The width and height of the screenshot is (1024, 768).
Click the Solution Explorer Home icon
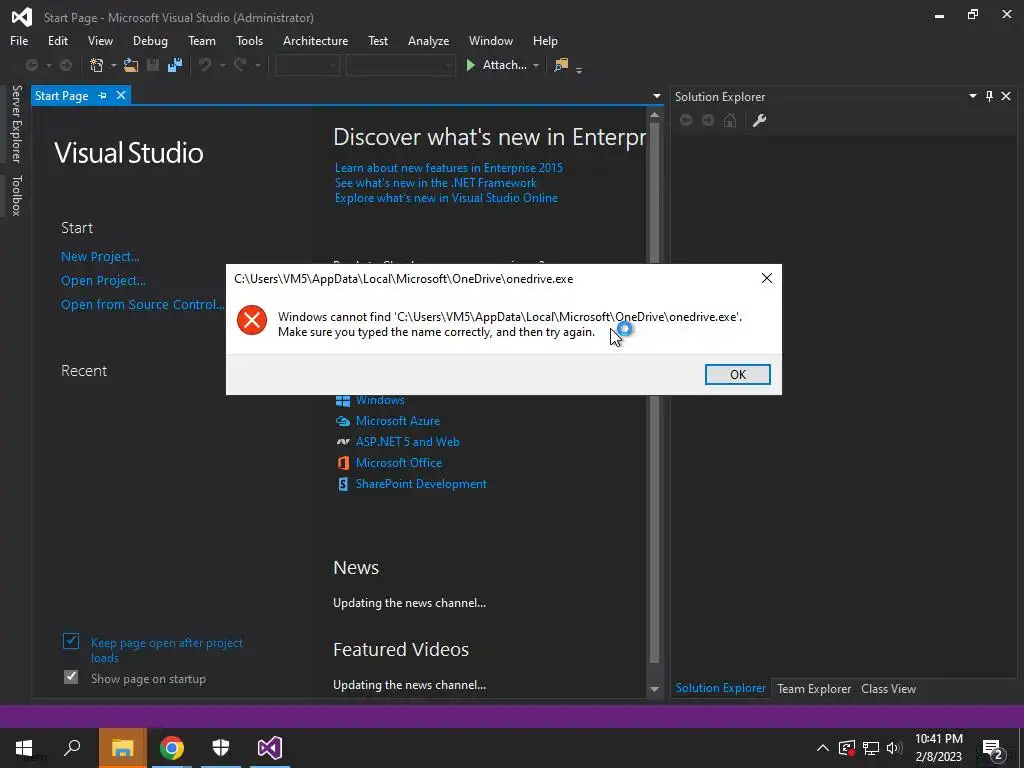click(x=730, y=120)
